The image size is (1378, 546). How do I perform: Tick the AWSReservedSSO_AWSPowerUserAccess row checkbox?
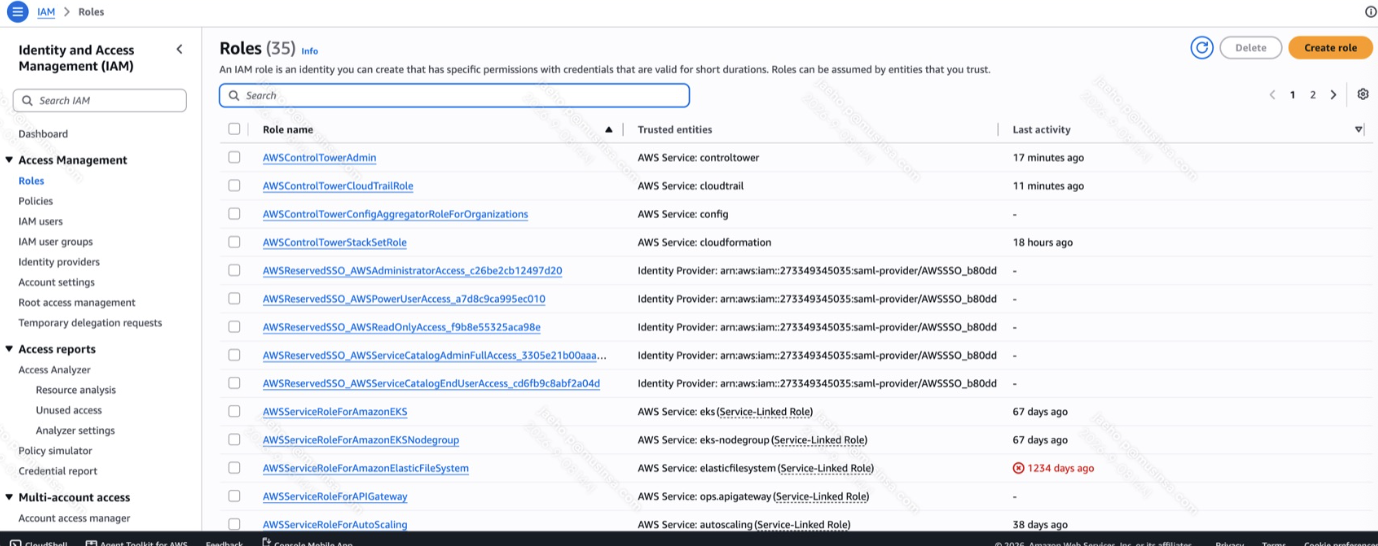point(234,298)
